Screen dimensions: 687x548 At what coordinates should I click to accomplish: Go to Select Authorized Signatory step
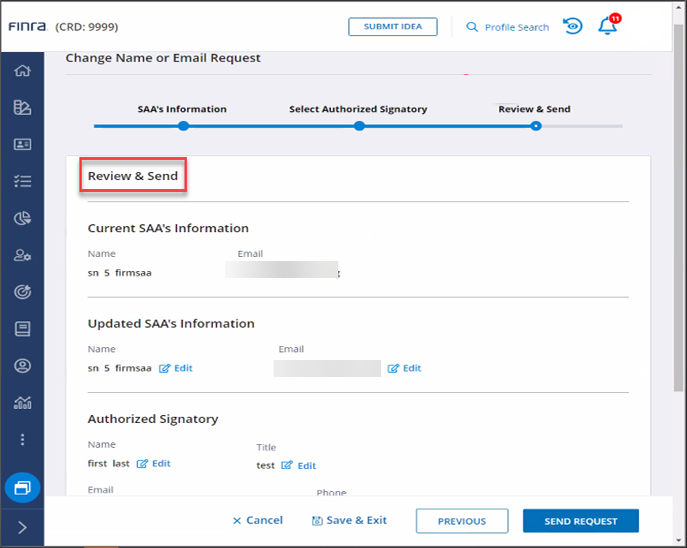[358, 126]
